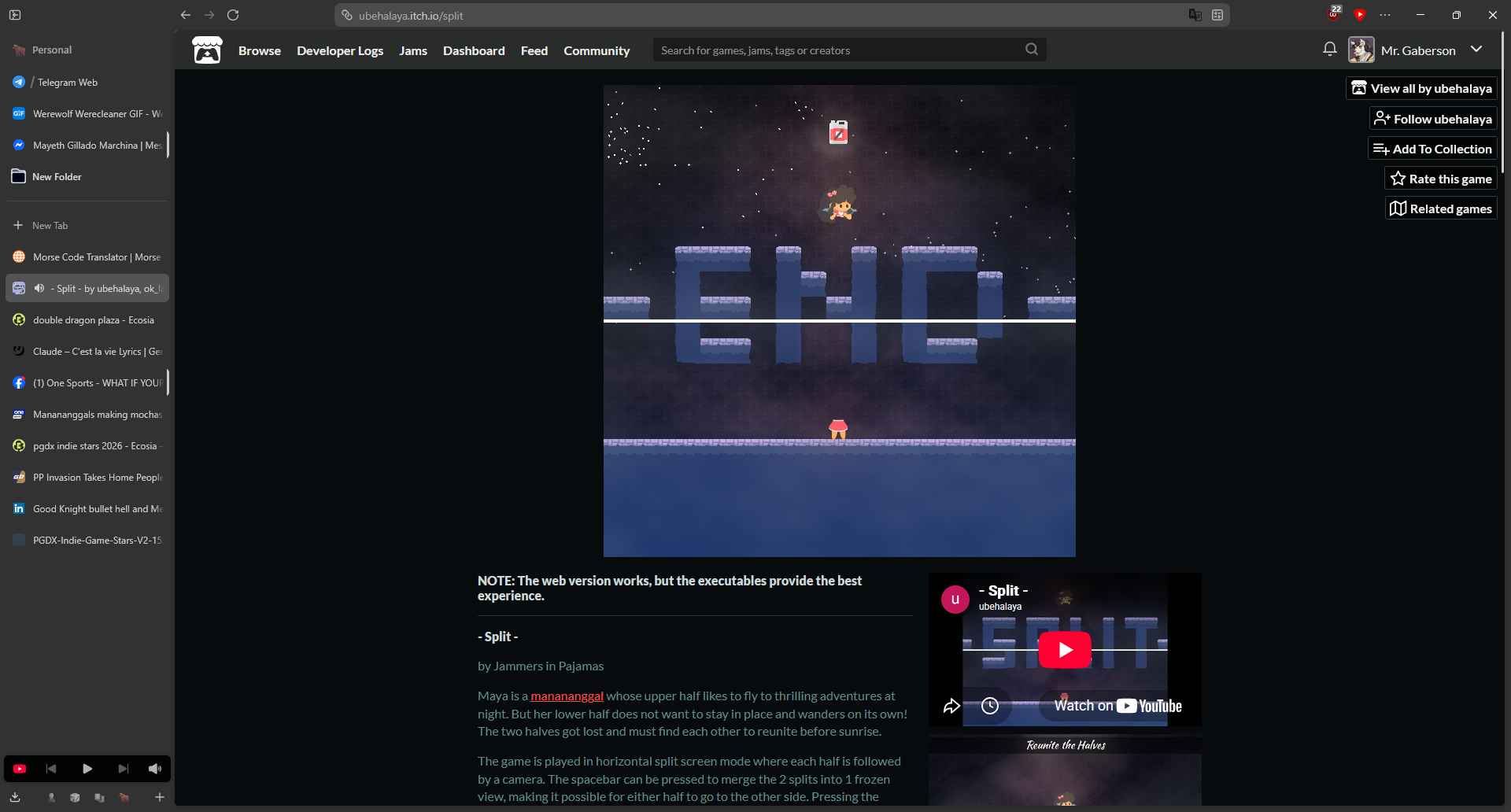Open Developer Logs in navigation
Image resolution: width=1511 pixels, height=812 pixels.
(340, 50)
